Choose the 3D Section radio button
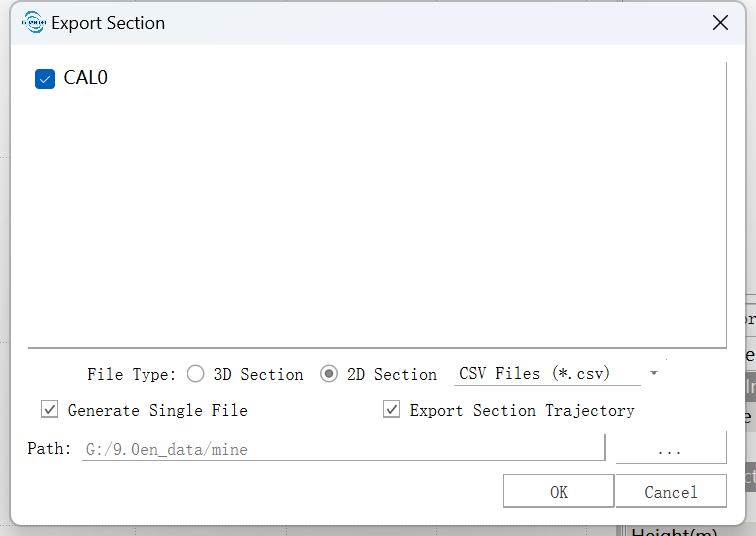 195,374
